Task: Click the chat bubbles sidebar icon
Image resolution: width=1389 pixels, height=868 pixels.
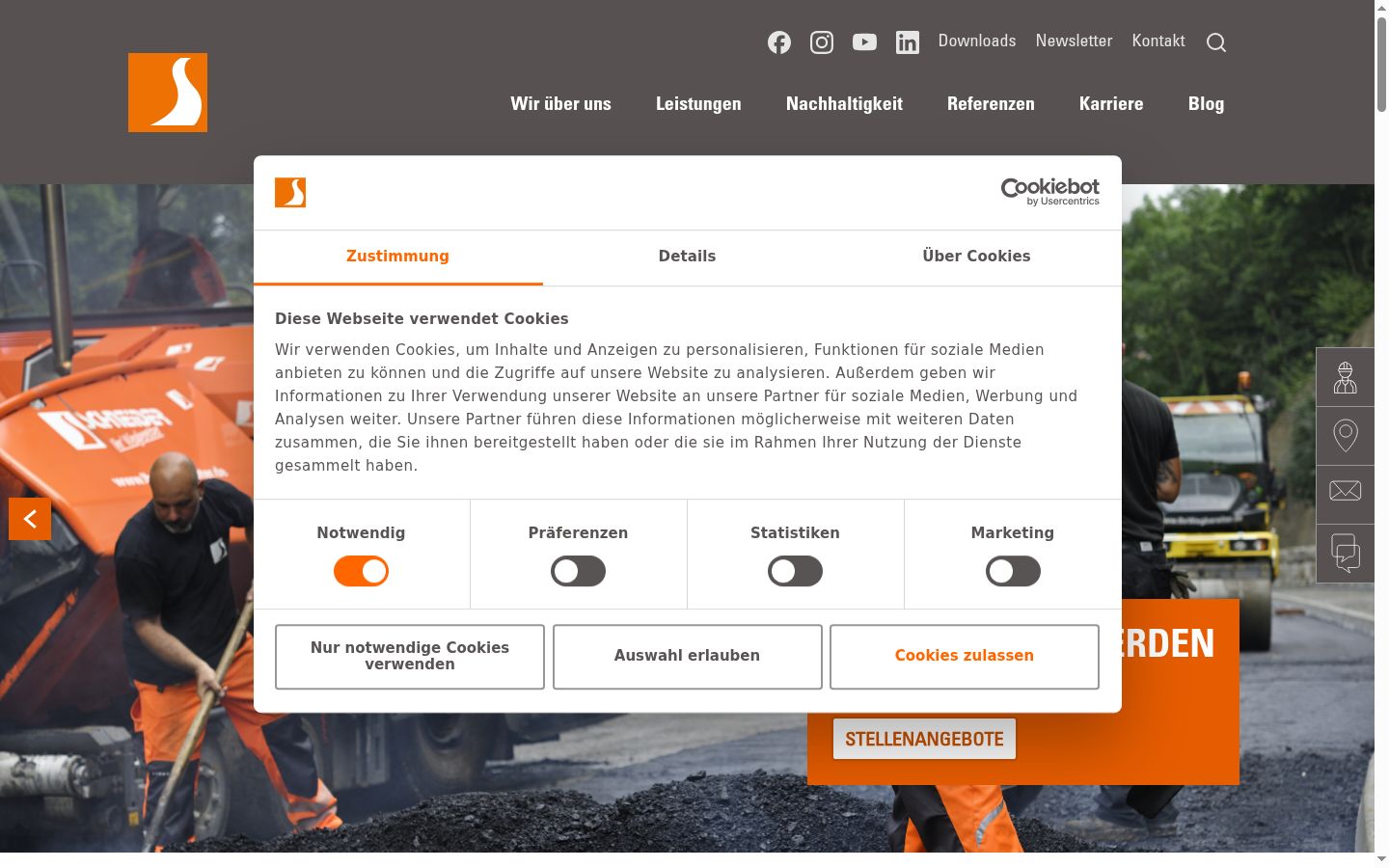Action: (x=1345, y=554)
